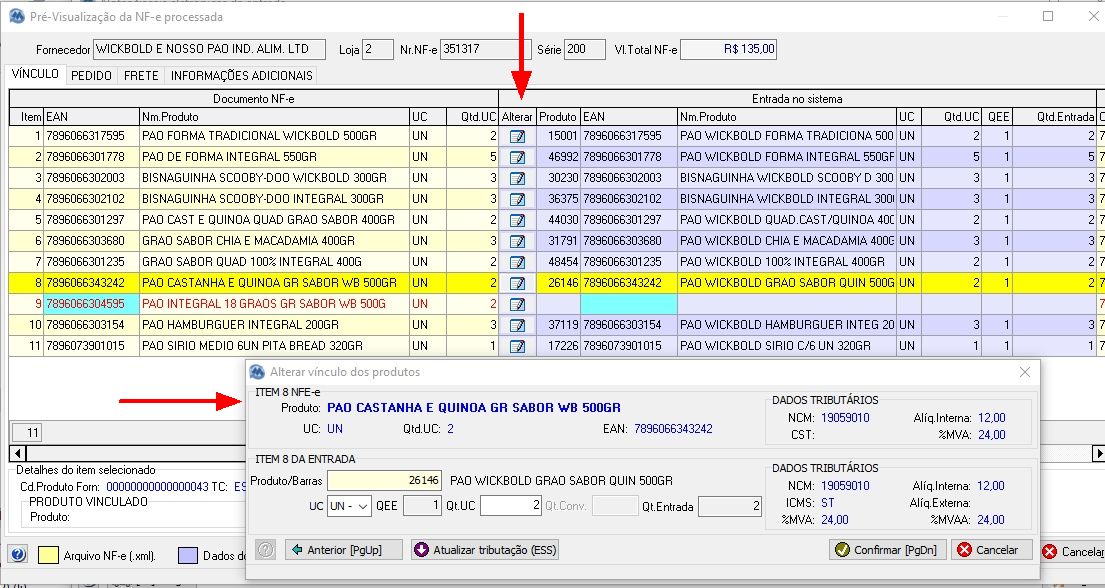Click the Item column header
Image resolution: width=1105 pixels, height=588 pixels.
coord(27,117)
